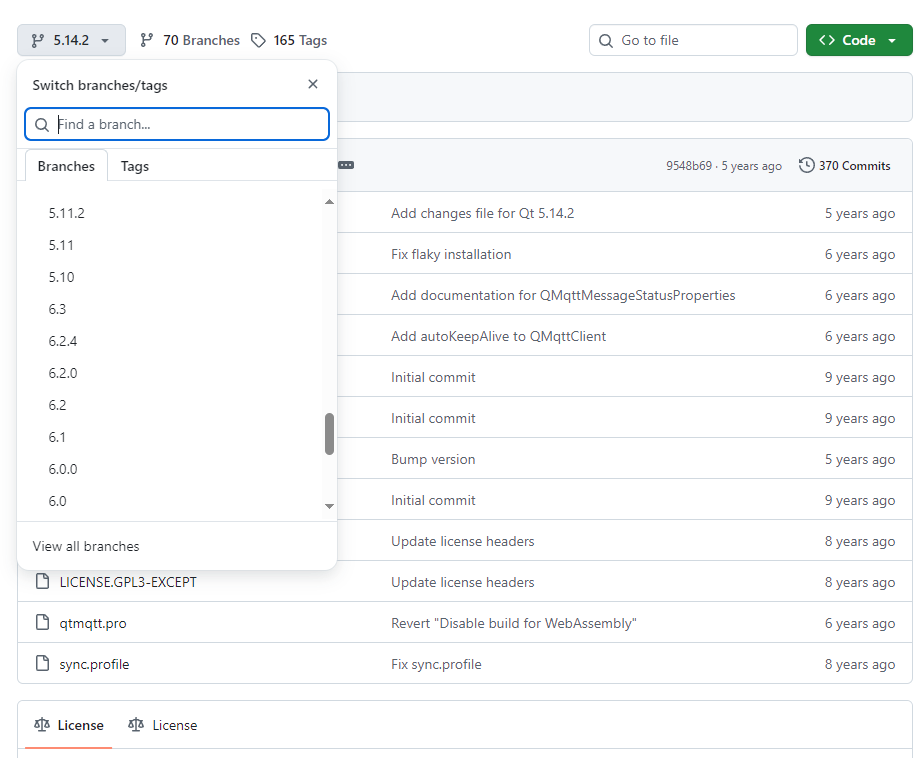Select branch 6.2 in list
The height and width of the screenshot is (758, 923).
pyautogui.click(x=57, y=405)
